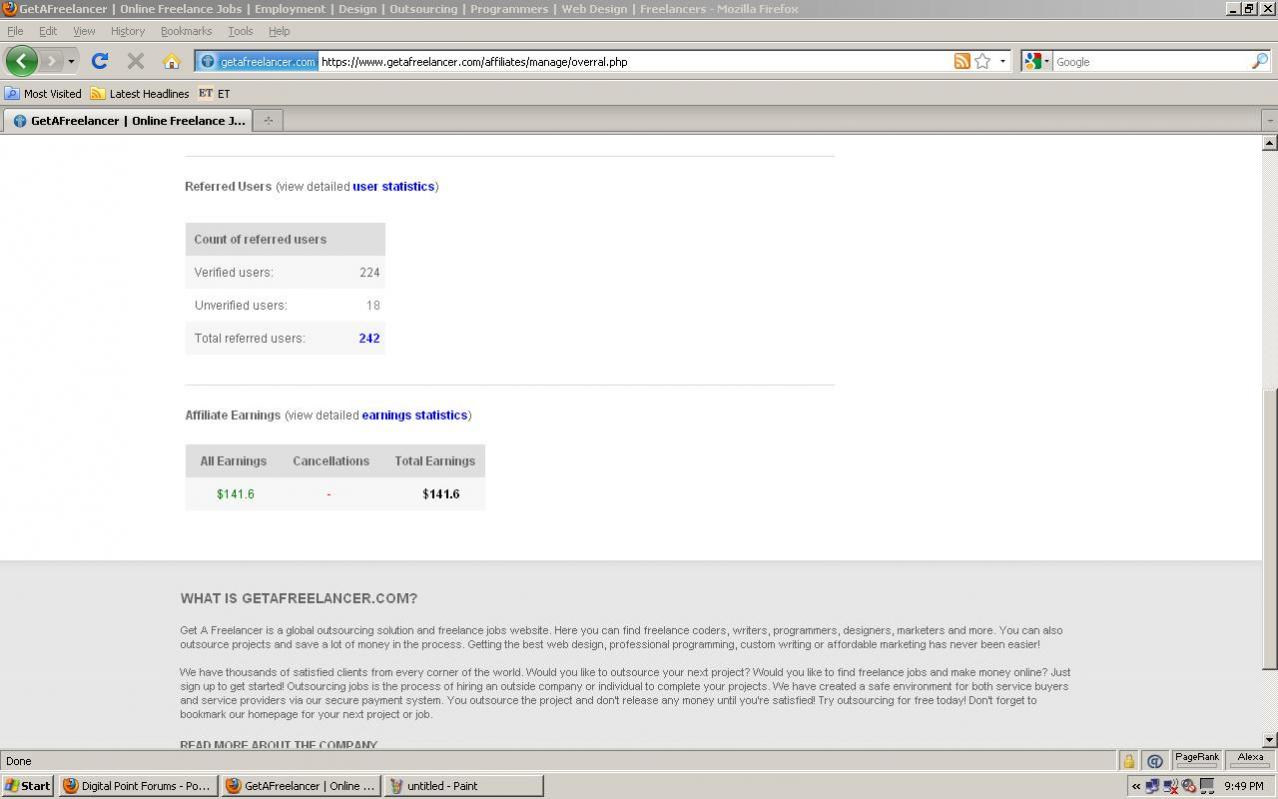Click into the URL address field
Image resolution: width=1278 pixels, height=799 pixels.
[635, 62]
